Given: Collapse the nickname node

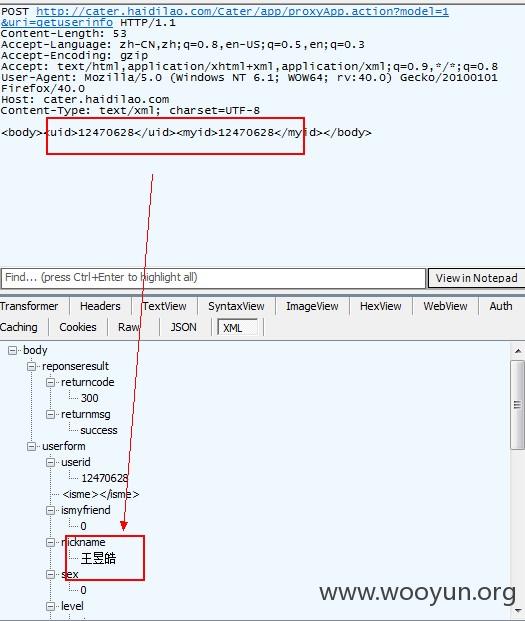Looking at the screenshot, I should pyautogui.click(x=51, y=543).
